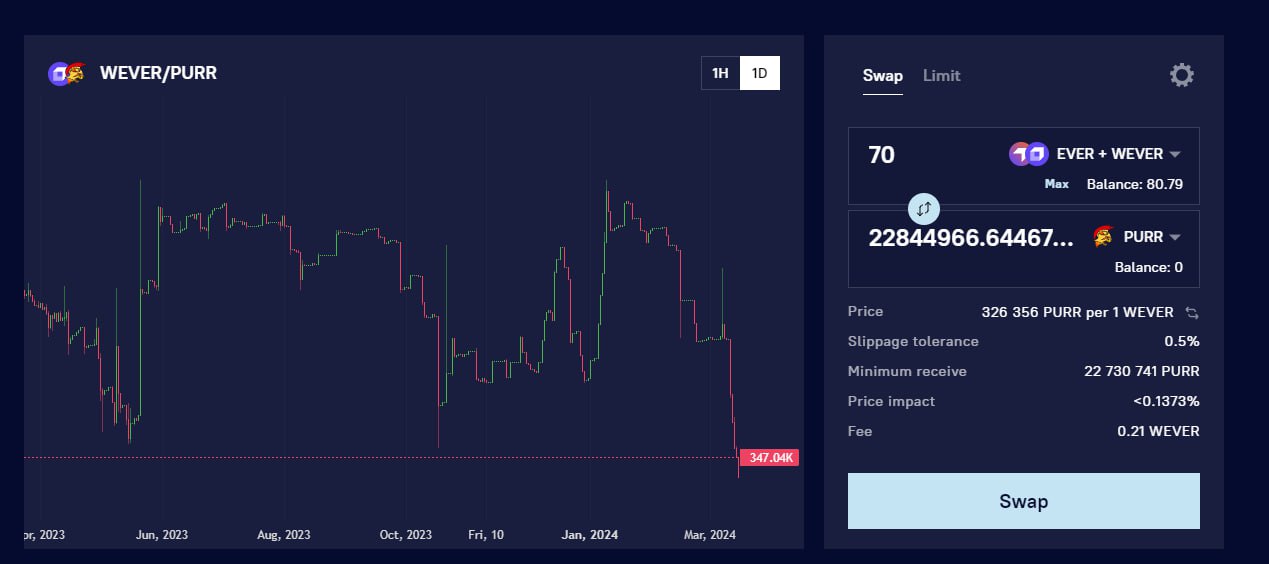This screenshot has width=1269, height=564.
Task: Click the WEVER/PURR pair token icon
Action: click(66, 73)
